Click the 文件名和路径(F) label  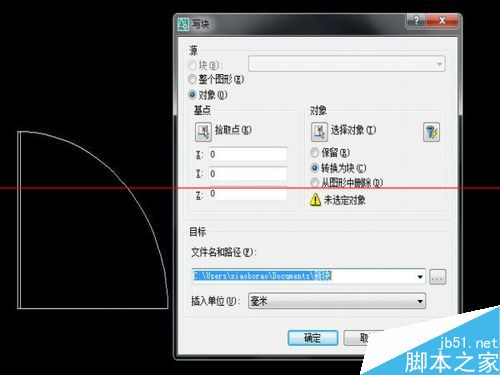coord(224,252)
